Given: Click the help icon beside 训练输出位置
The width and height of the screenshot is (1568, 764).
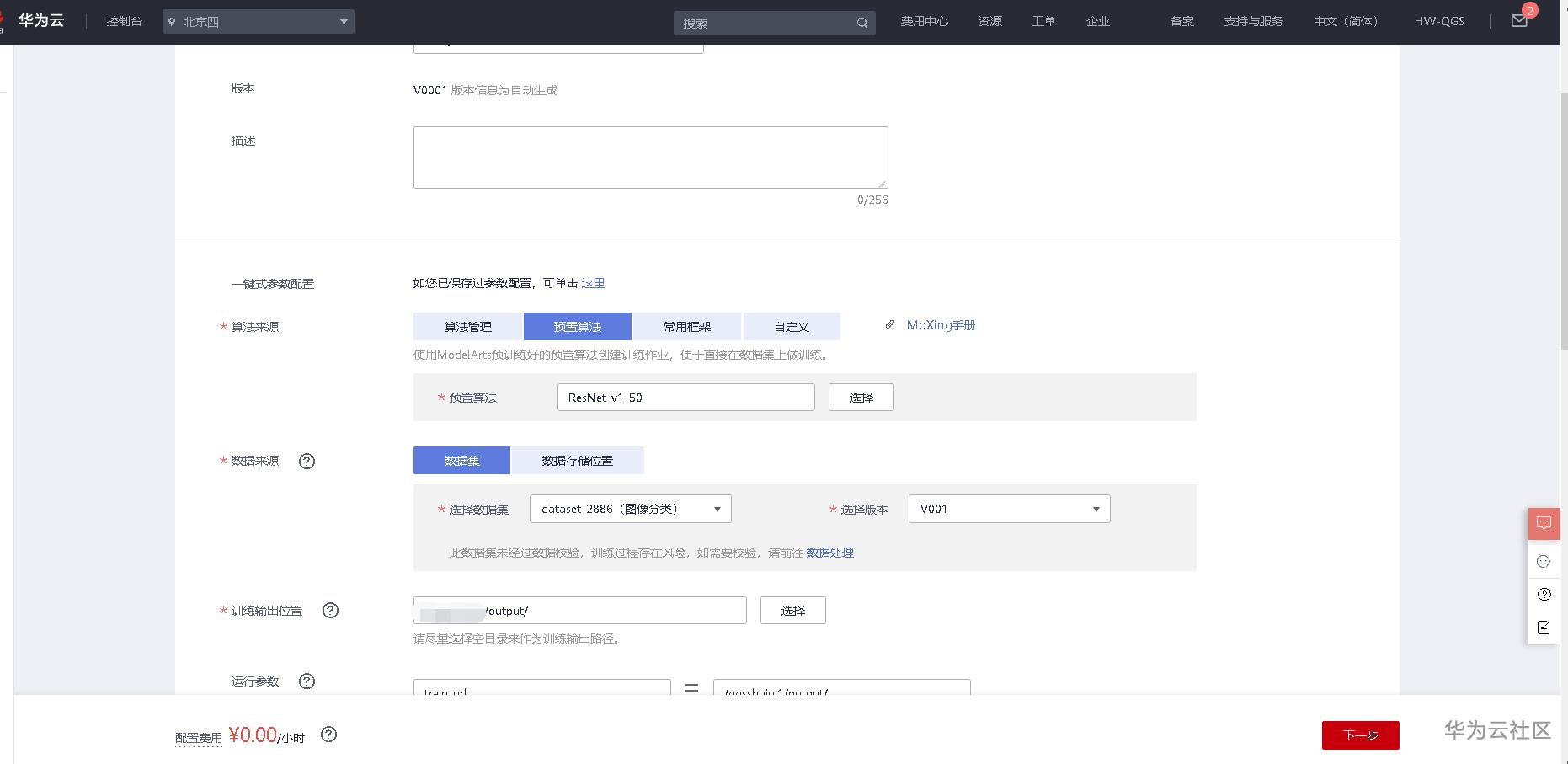Looking at the screenshot, I should (330, 611).
